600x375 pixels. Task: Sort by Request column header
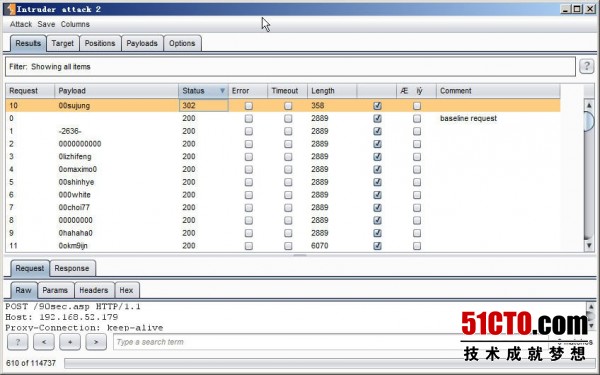tap(30, 91)
